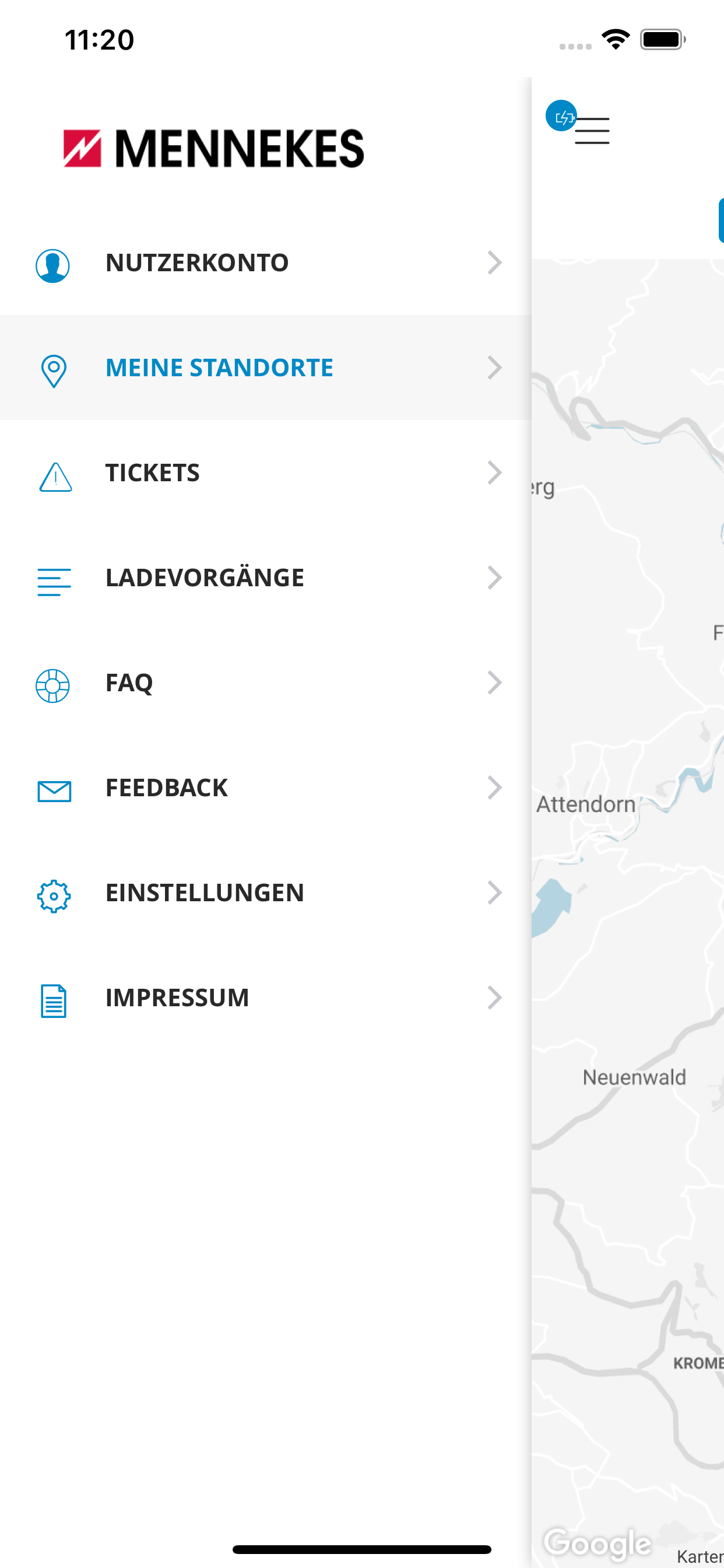Tap the blue charging battery badge
This screenshot has height=1568, width=724.
[561, 116]
